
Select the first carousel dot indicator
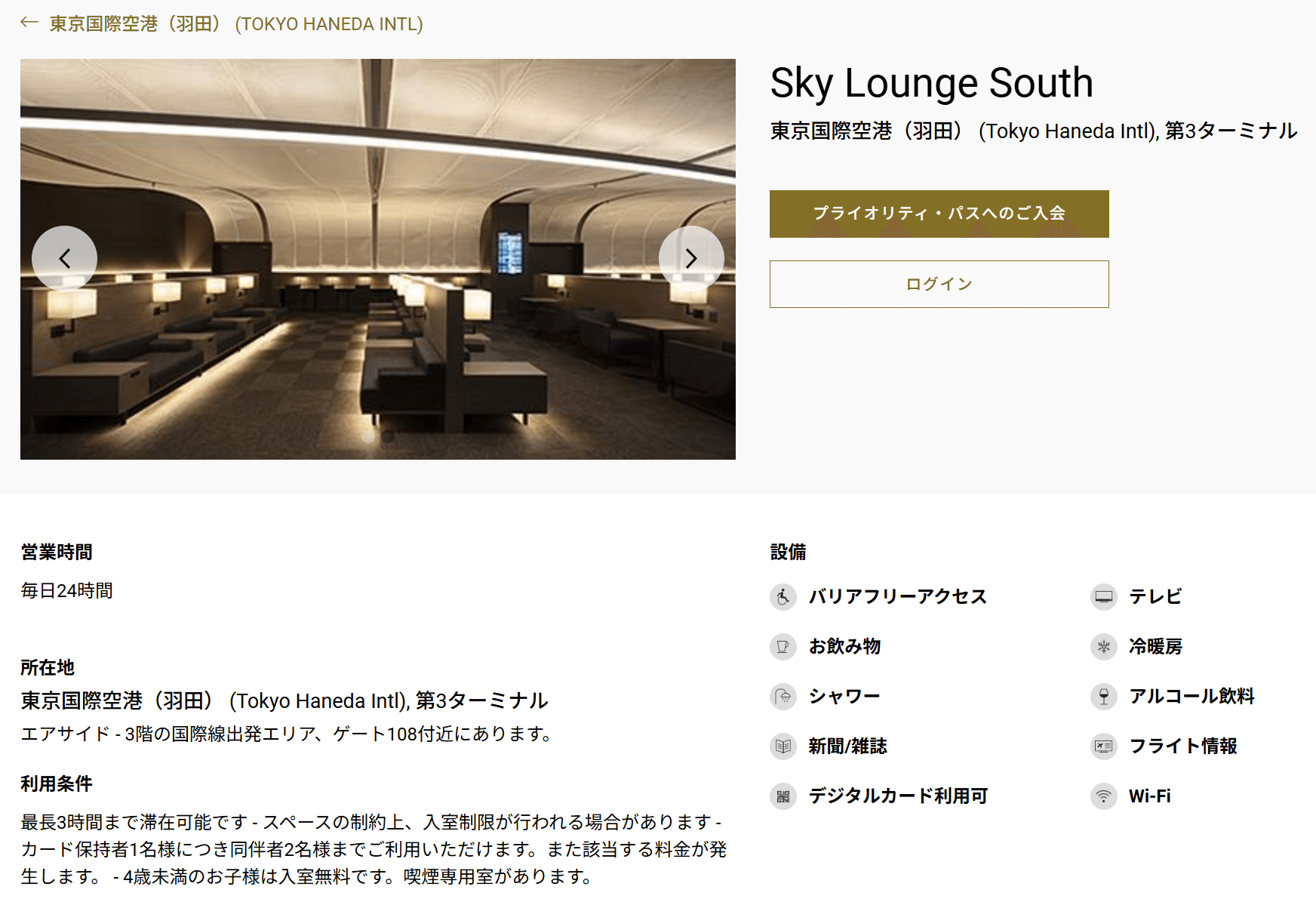pos(368,436)
